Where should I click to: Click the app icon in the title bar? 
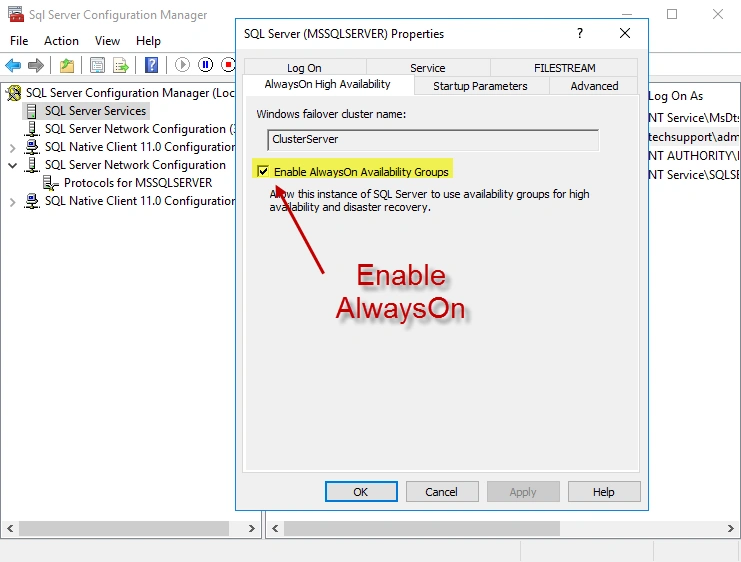[x=16, y=14]
